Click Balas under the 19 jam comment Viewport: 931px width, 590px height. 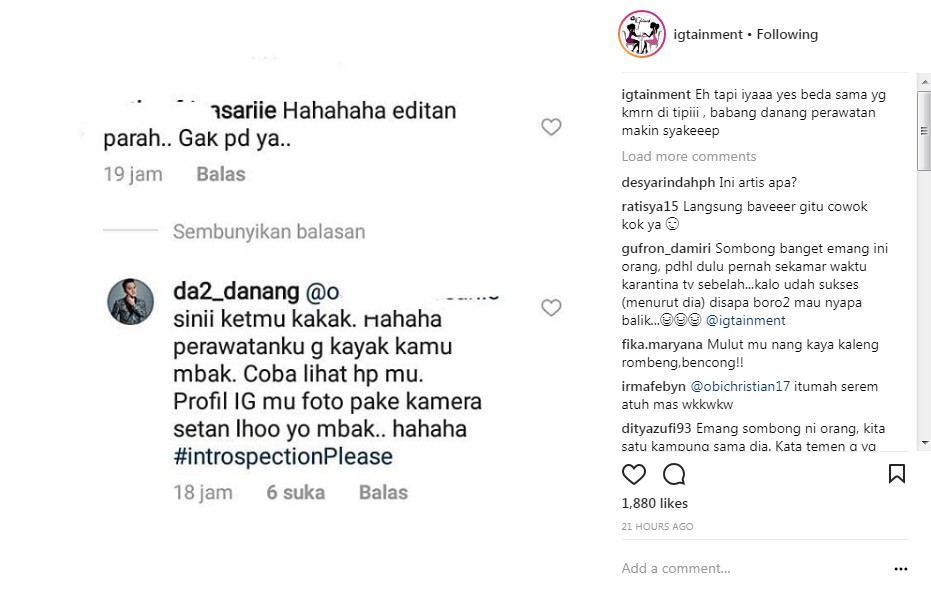pos(221,173)
